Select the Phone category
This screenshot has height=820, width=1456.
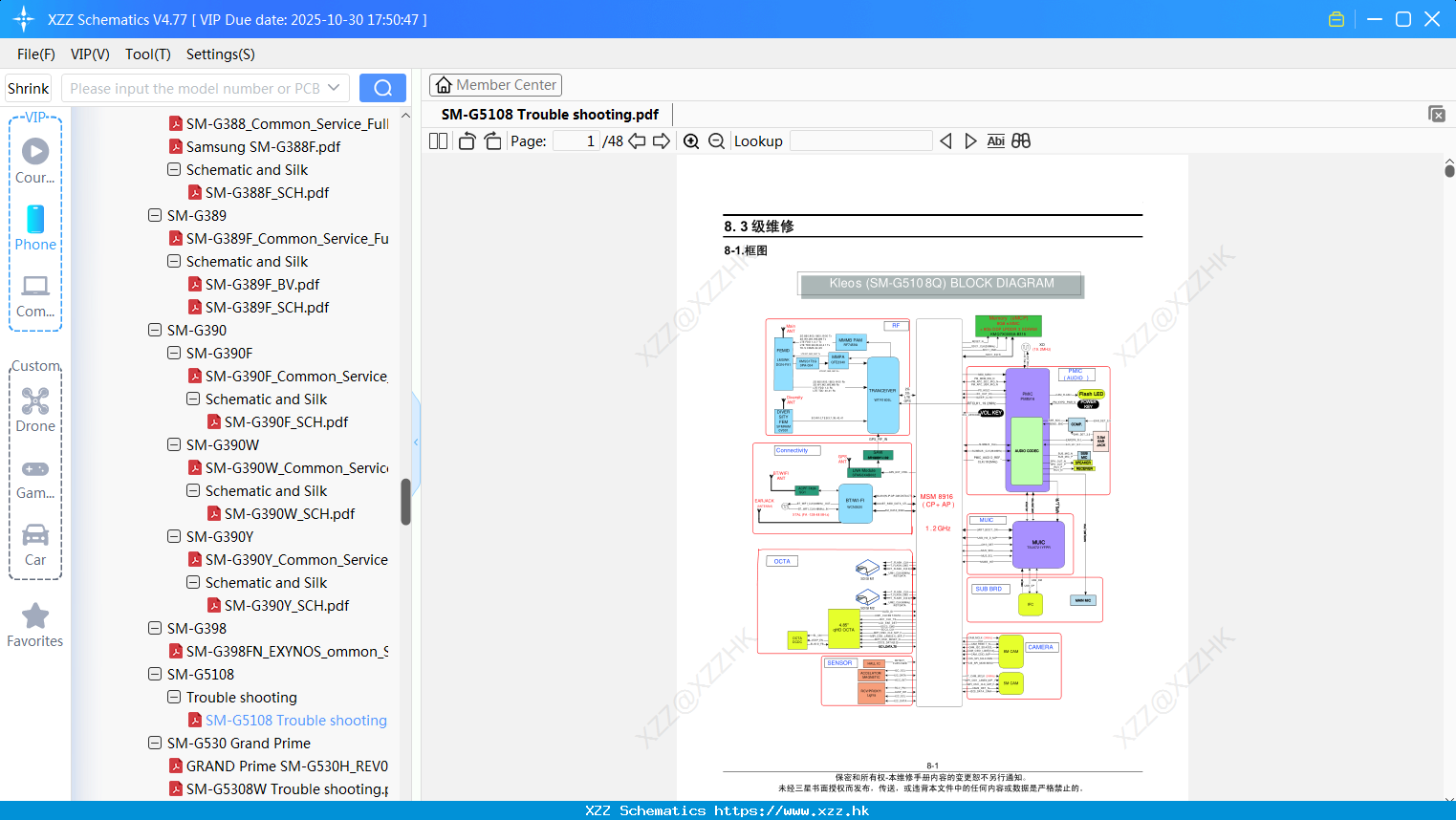[35, 228]
